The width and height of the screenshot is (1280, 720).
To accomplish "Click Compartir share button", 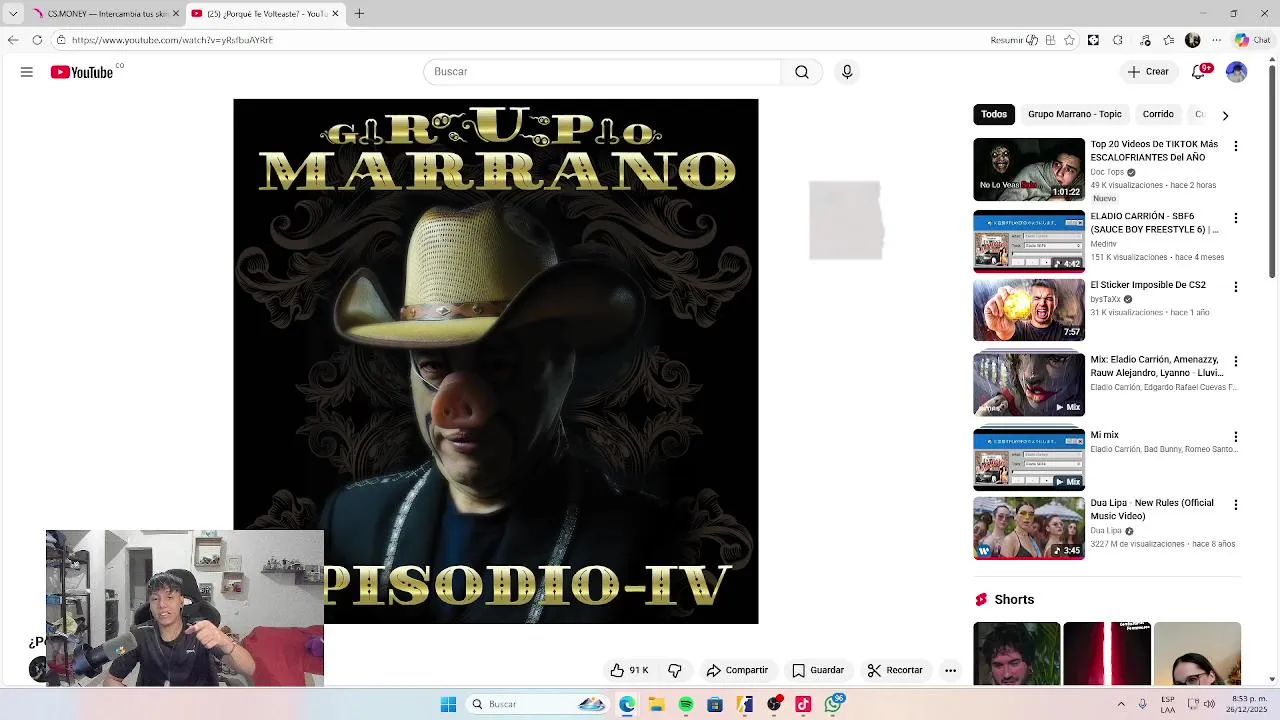I will point(737,670).
